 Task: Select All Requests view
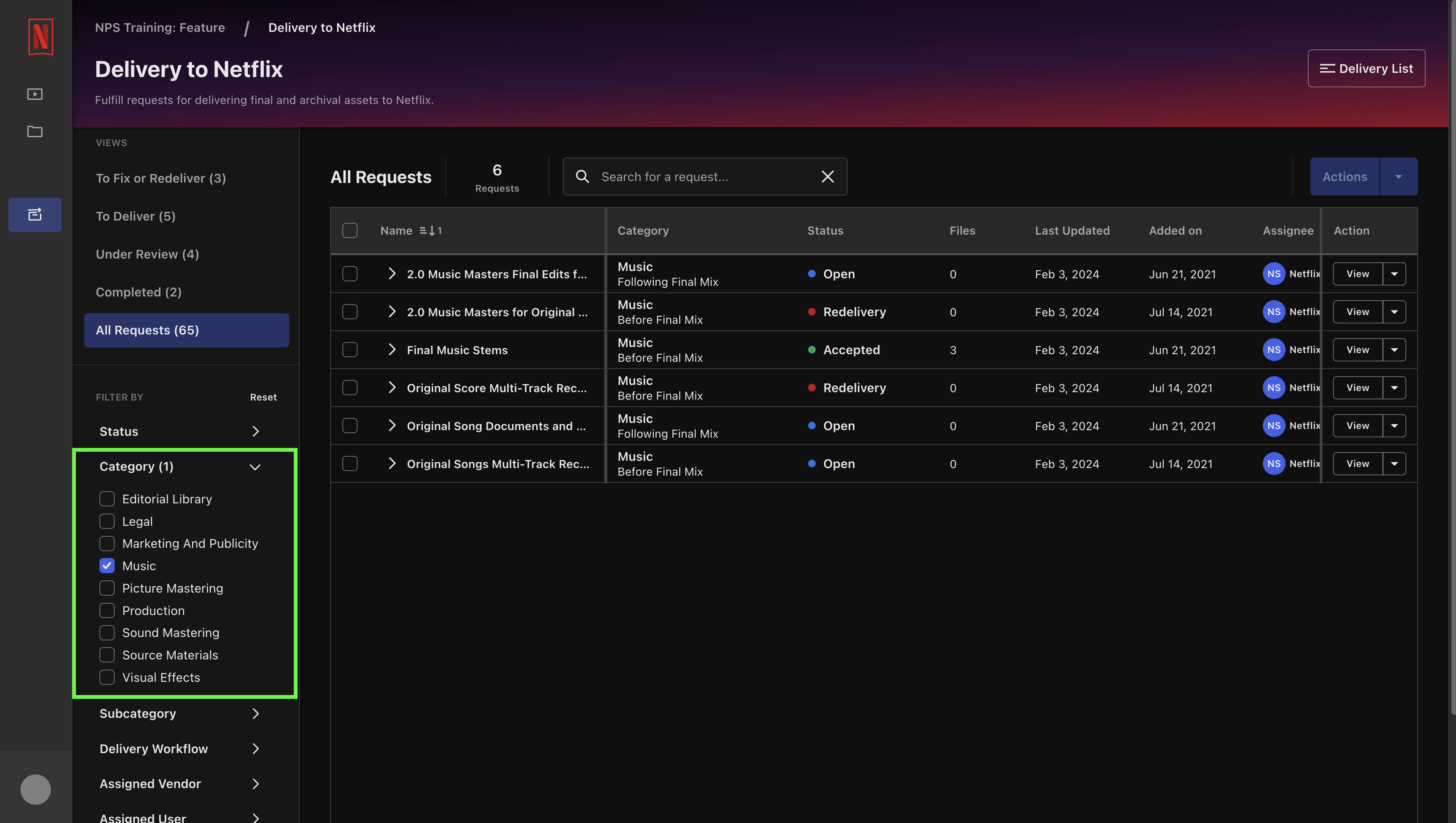[186, 330]
